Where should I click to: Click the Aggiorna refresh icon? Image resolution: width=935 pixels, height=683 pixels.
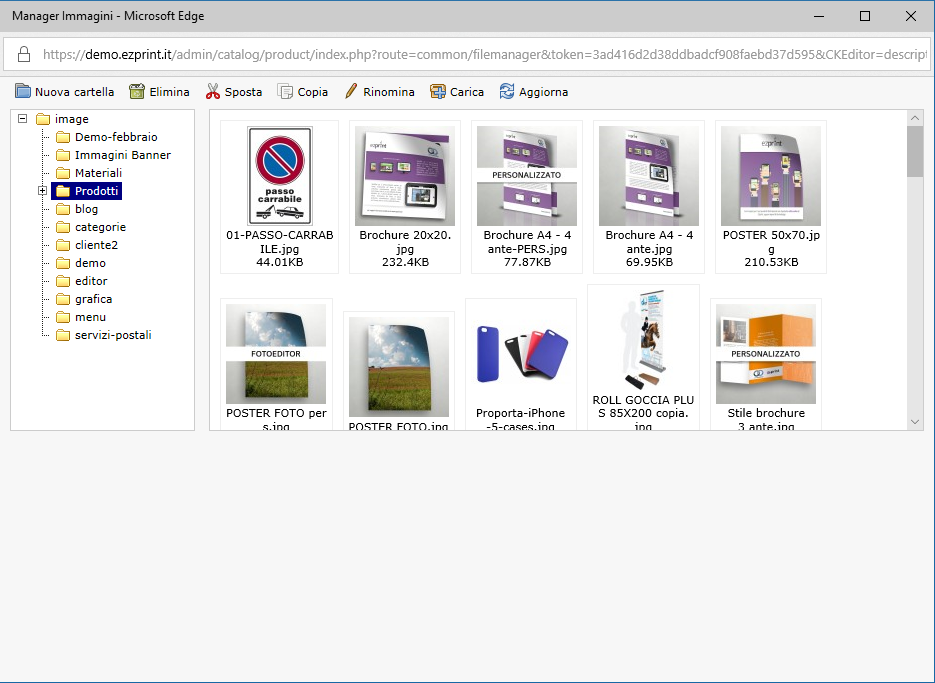(x=507, y=91)
